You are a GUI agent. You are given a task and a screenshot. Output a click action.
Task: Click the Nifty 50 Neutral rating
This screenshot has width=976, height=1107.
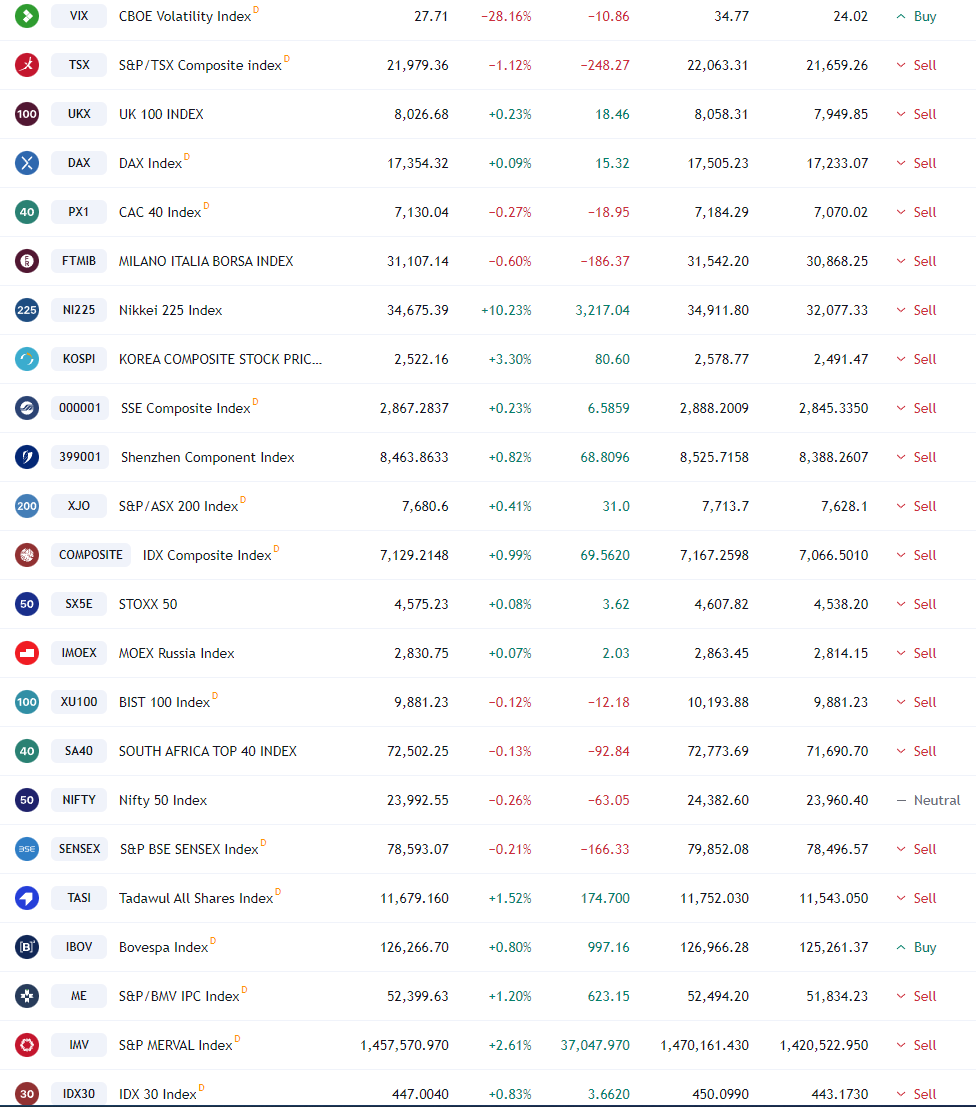[928, 800]
